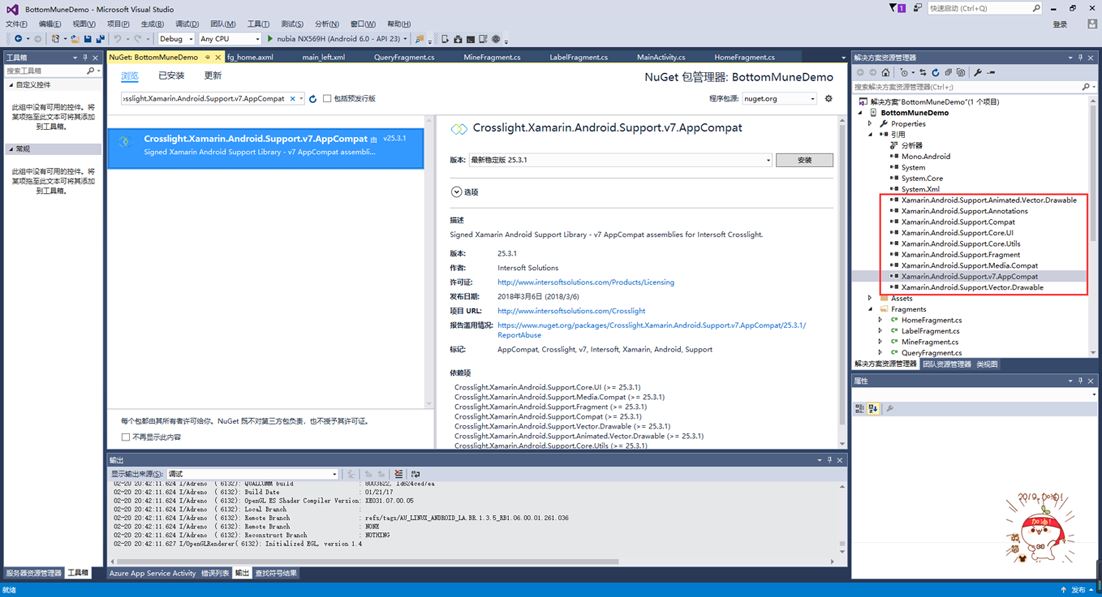
Task: Open the Debug configuration dropdown
Action: point(176,39)
